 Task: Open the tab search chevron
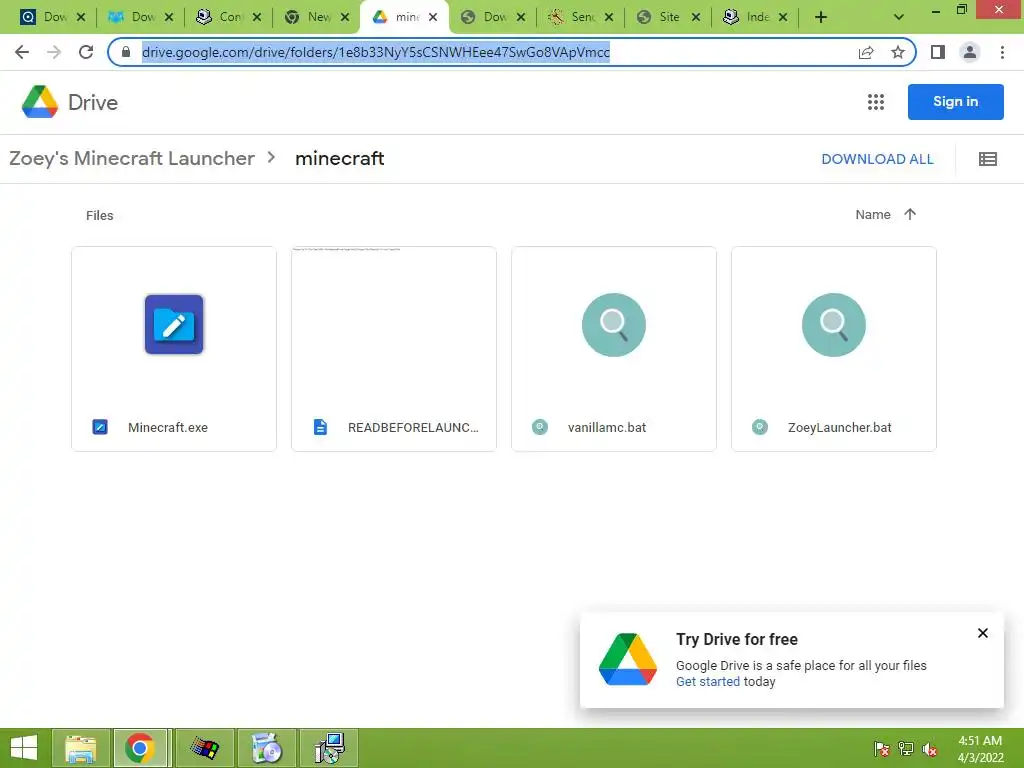pyautogui.click(x=899, y=17)
